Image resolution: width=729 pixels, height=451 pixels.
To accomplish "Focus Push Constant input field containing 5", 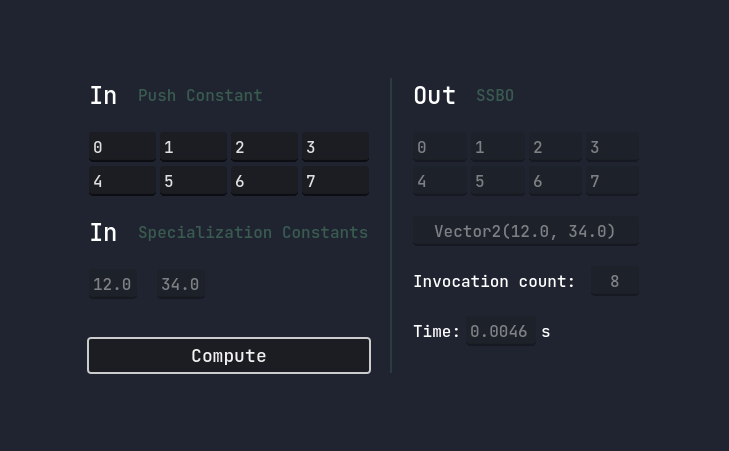I will 193,181.
